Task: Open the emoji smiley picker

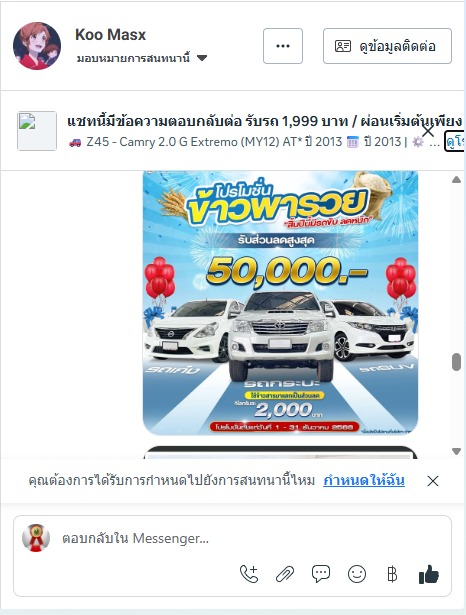Action: [x=357, y=574]
